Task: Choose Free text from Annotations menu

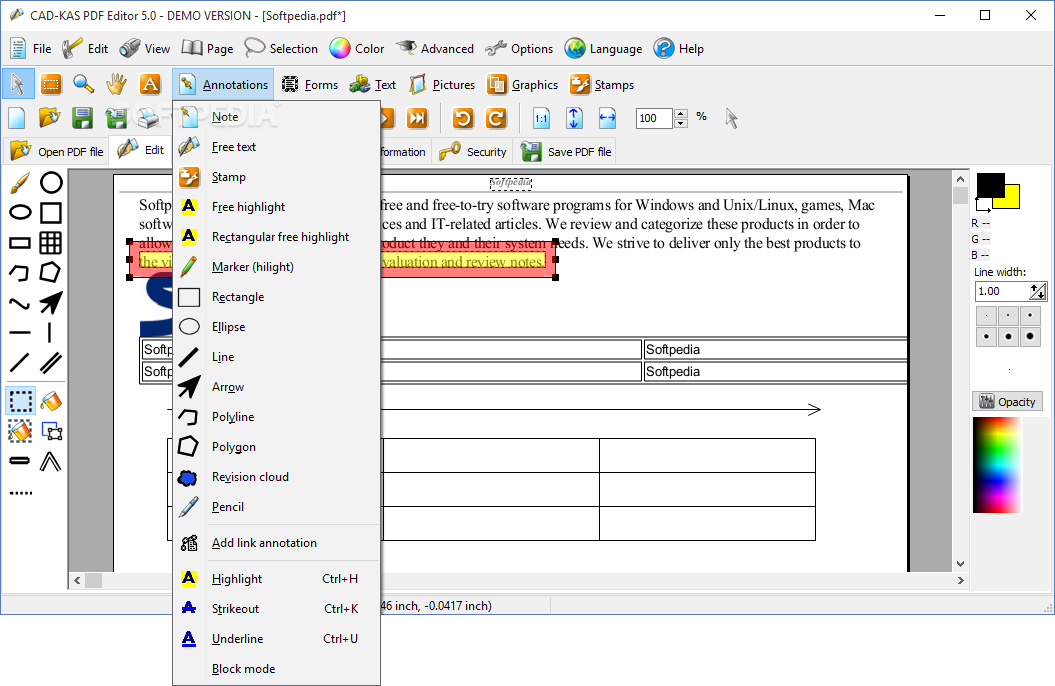Action: (x=277, y=147)
